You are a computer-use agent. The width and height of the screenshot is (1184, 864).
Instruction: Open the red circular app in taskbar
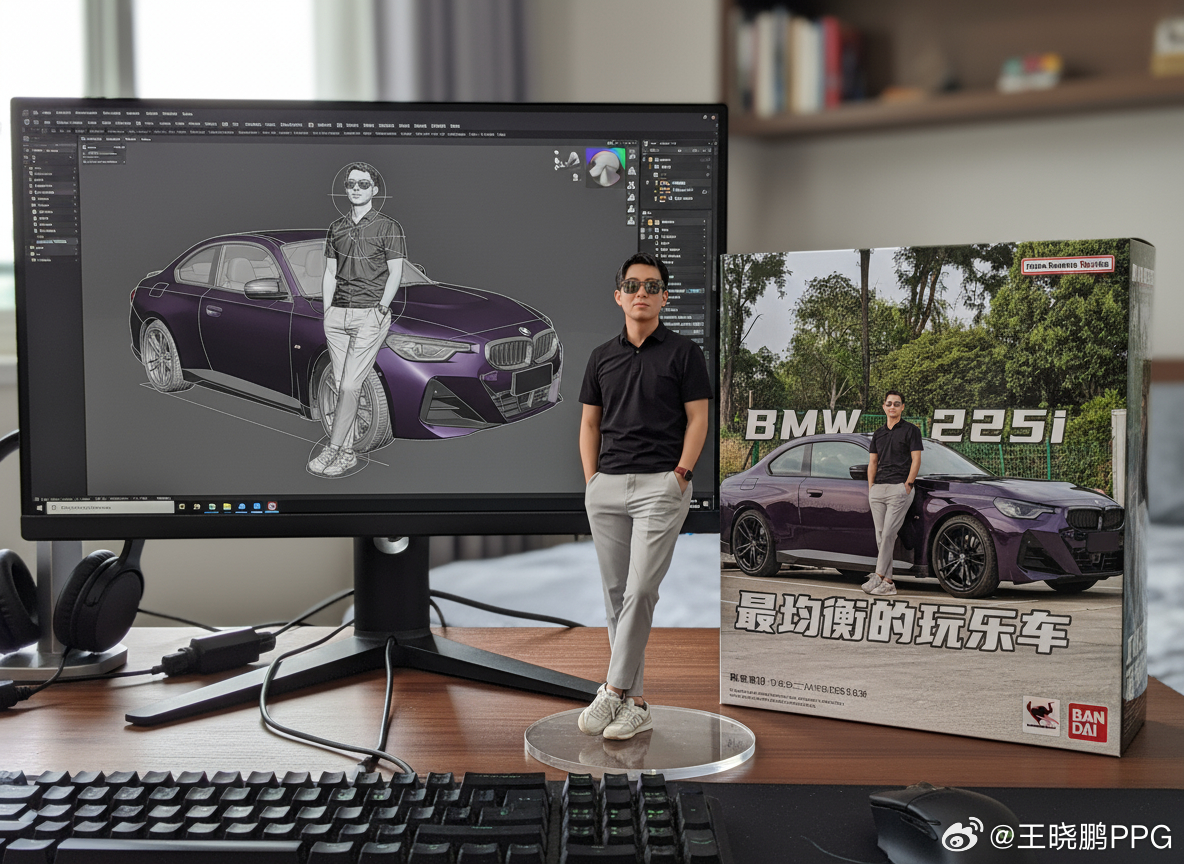click(x=272, y=506)
